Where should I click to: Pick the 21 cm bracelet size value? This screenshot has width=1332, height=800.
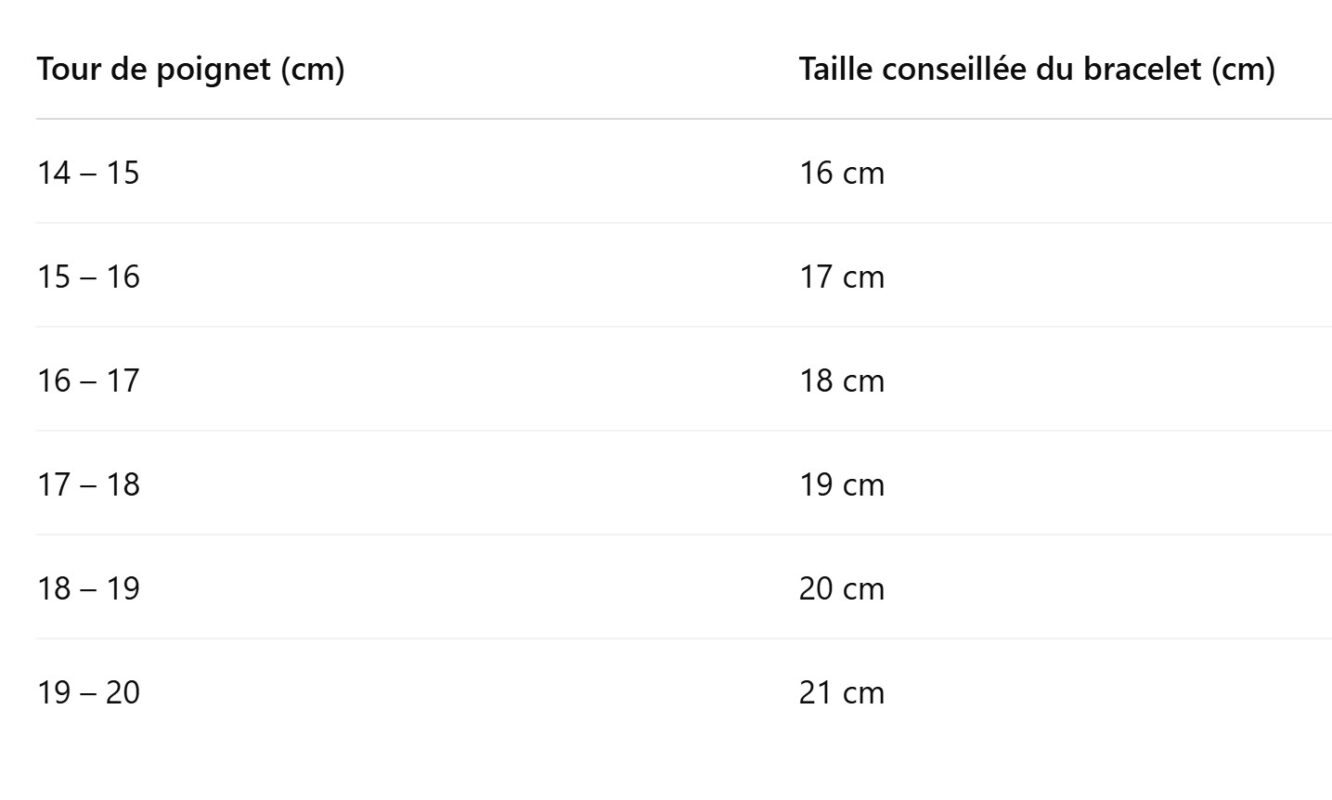tap(842, 693)
